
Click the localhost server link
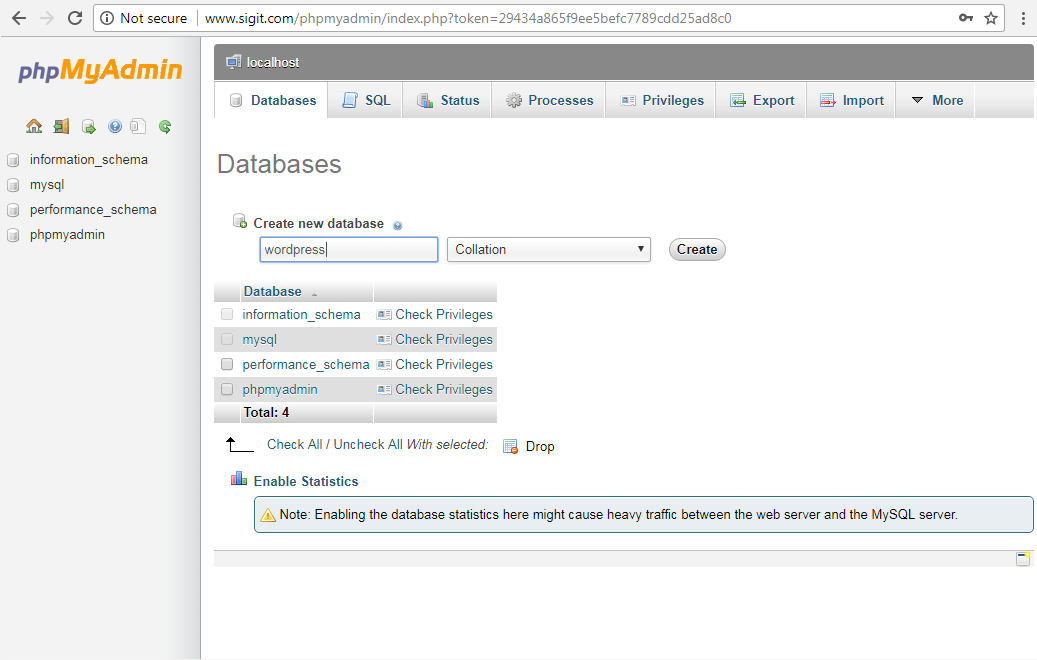[x=272, y=63]
